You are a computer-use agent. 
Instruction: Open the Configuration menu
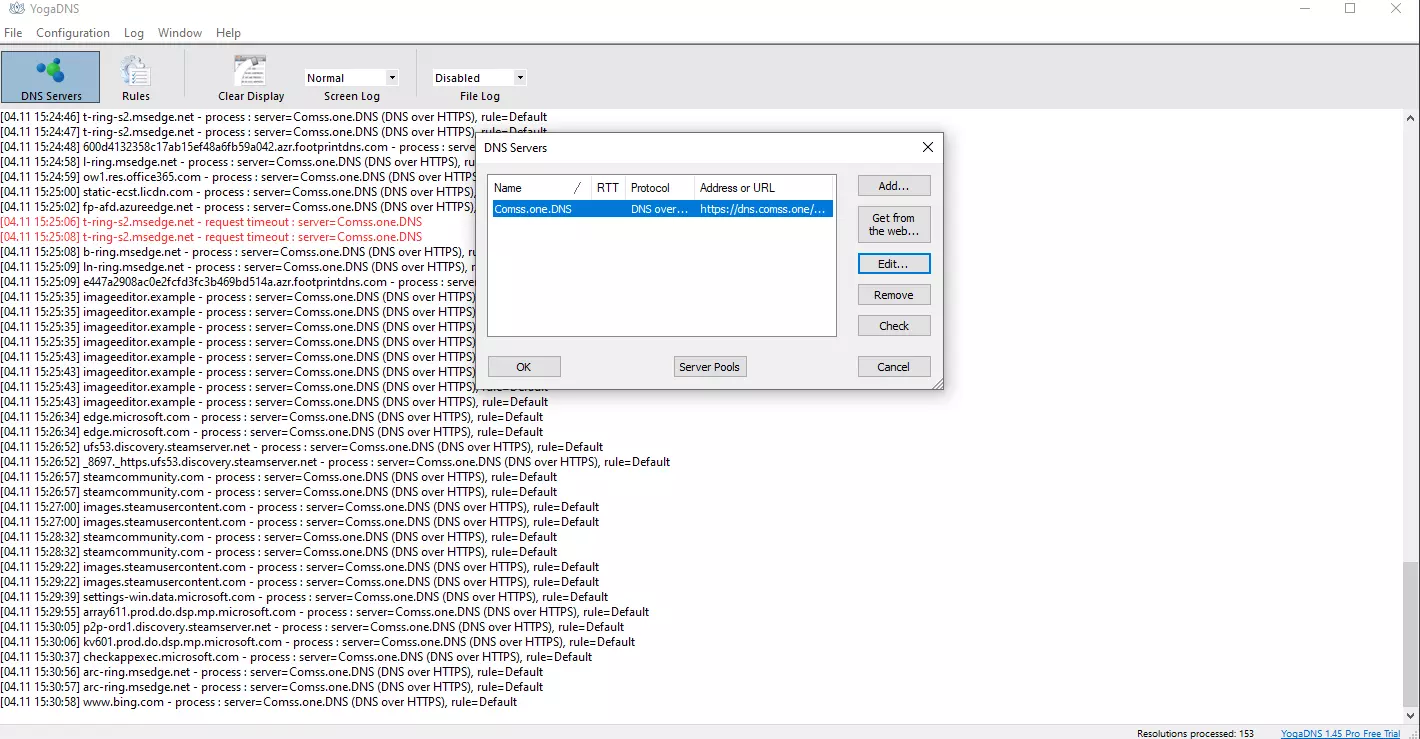point(73,33)
